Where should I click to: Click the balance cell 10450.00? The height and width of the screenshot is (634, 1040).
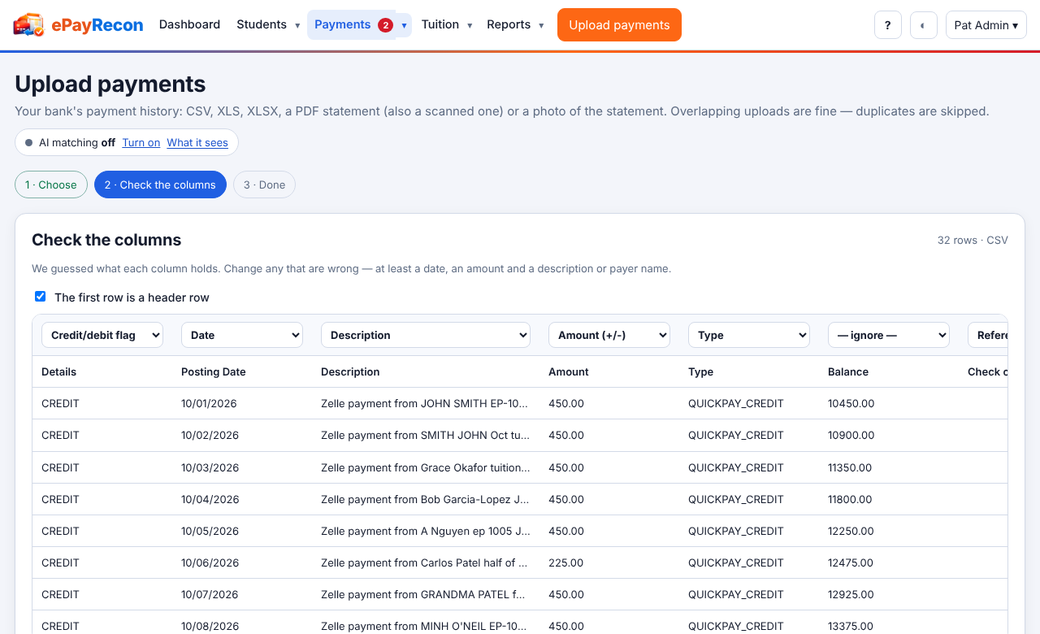851,403
